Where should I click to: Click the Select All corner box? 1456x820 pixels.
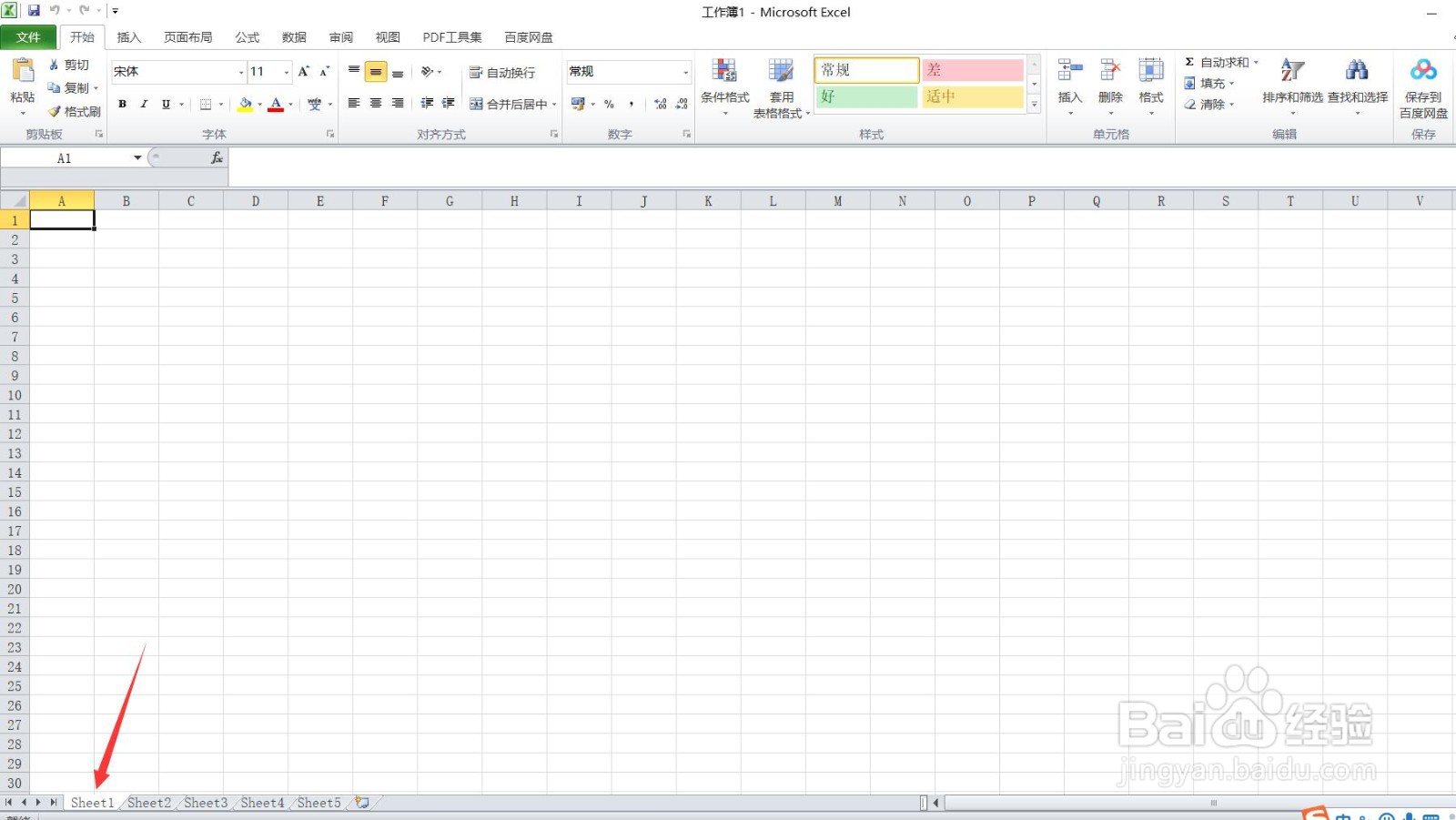click(x=15, y=201)
